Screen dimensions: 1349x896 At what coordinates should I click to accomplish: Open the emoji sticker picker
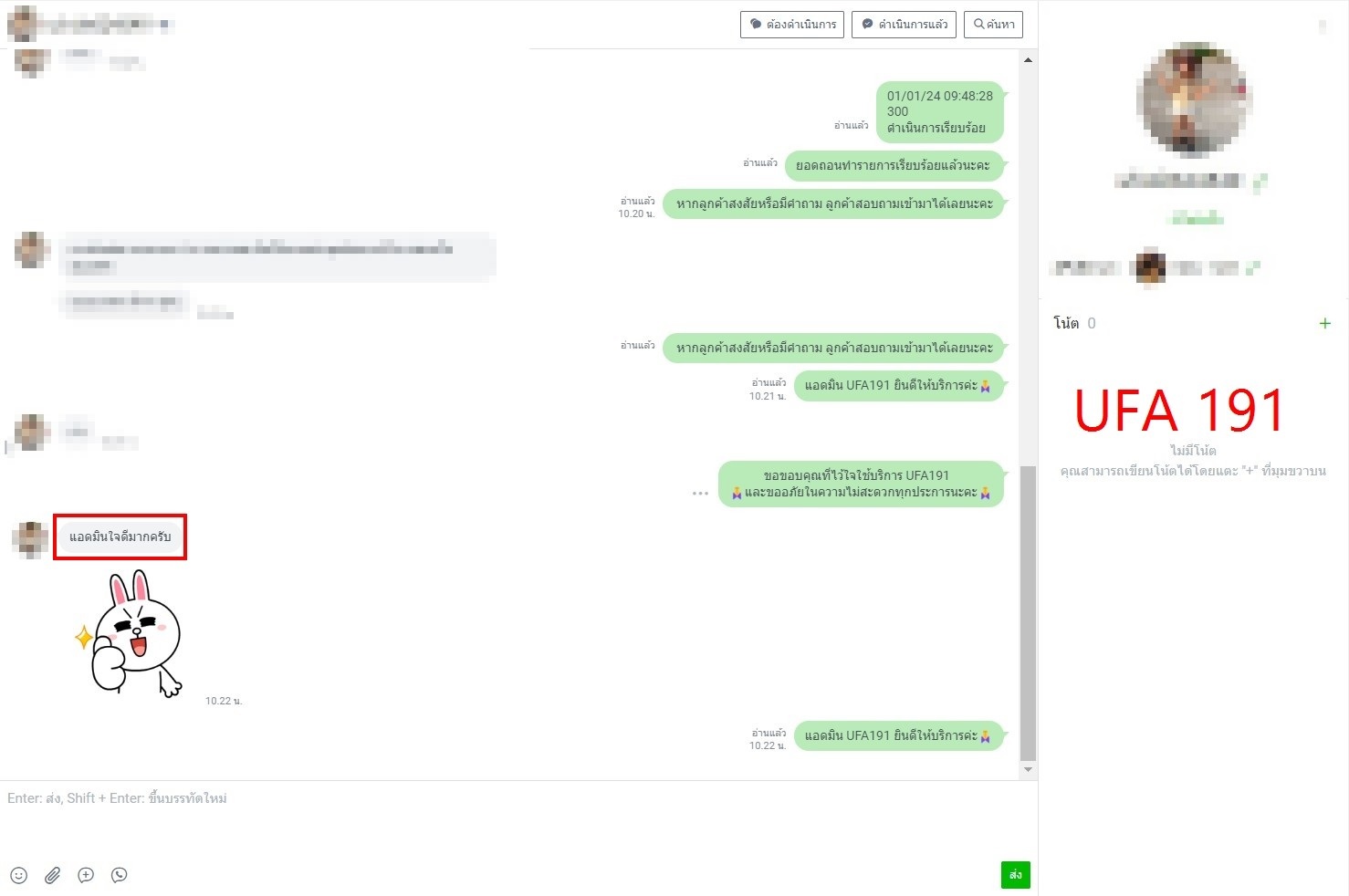19,875
